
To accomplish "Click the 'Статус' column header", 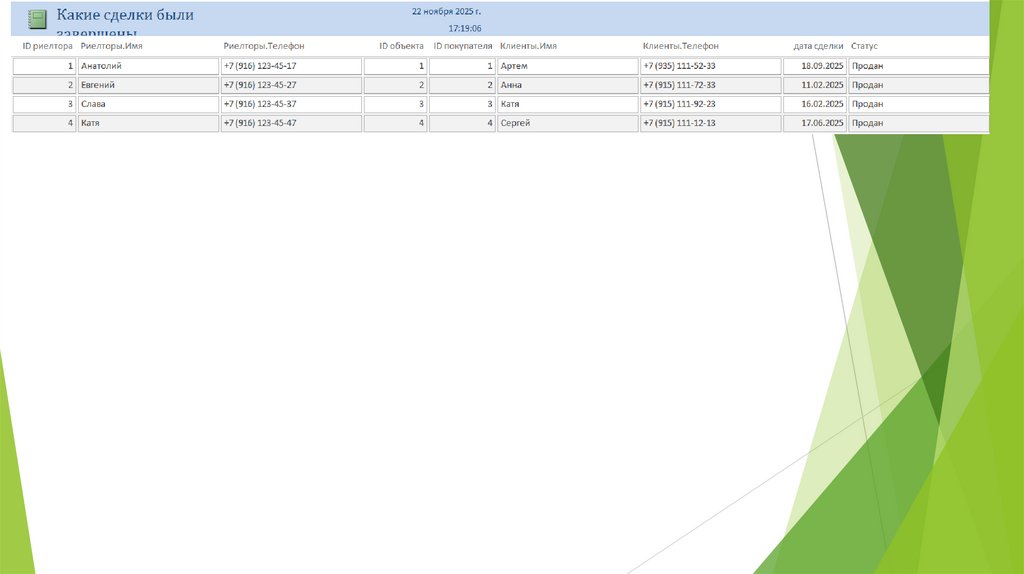I will coord(864,46).
